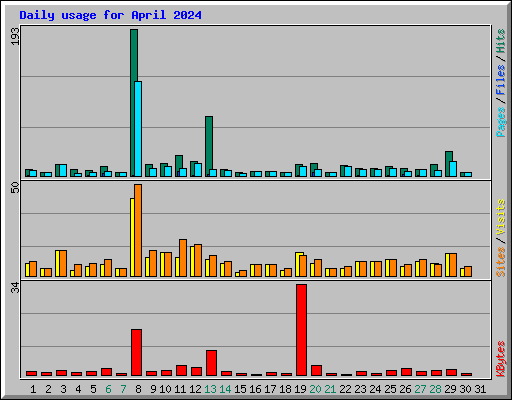Image resolution: width=512 pixels, height=400 pixels.
Task: Click the orange Sites bar for day 11
Action: [183, 258]
